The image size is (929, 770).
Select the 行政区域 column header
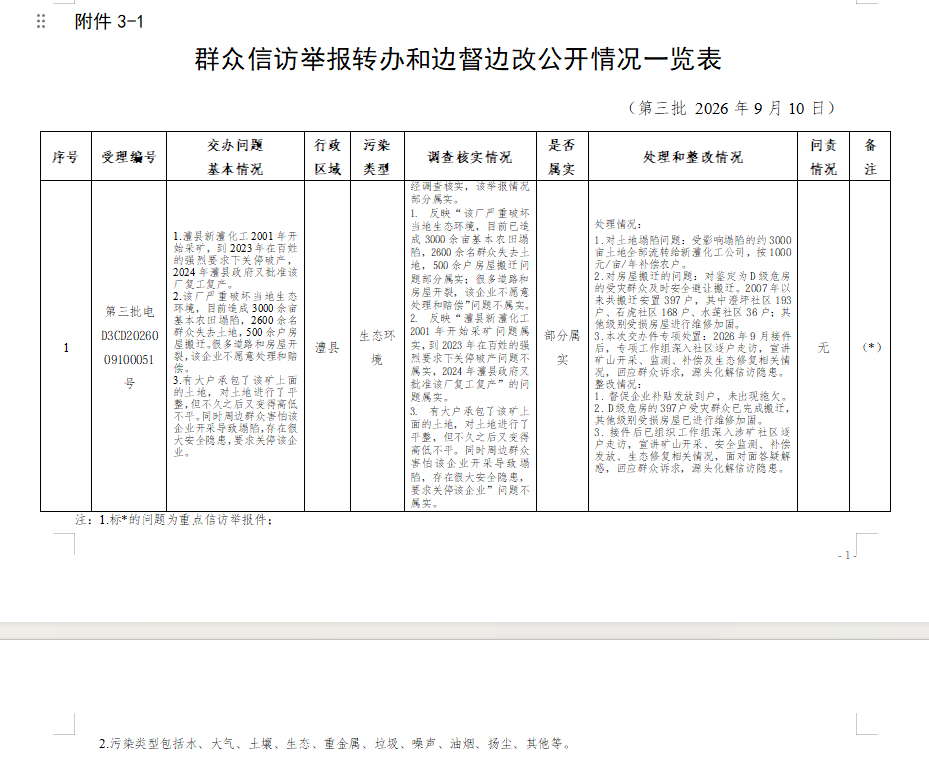click(x=328, y=156)
